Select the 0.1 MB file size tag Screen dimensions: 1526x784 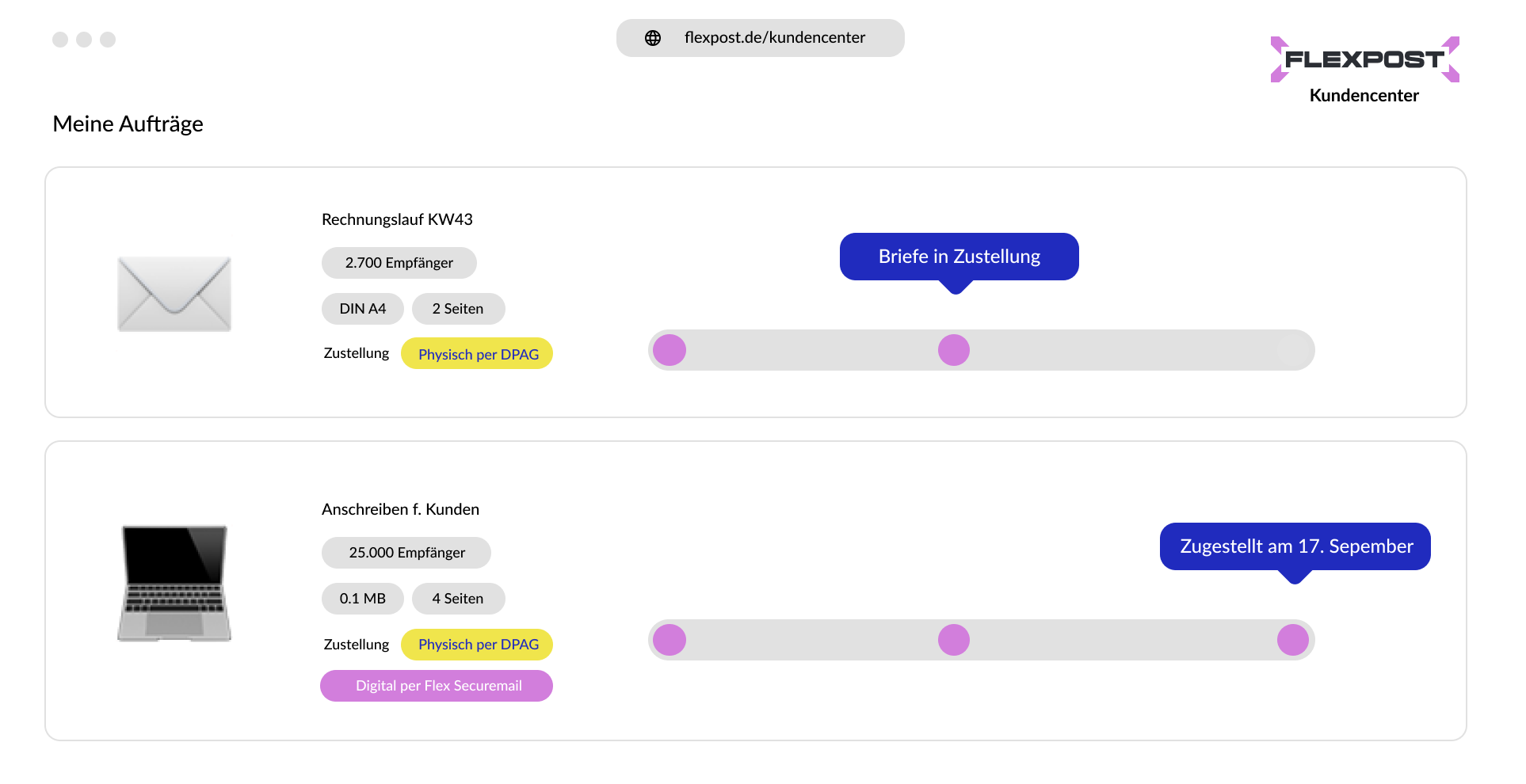click(x=362, y=599)
